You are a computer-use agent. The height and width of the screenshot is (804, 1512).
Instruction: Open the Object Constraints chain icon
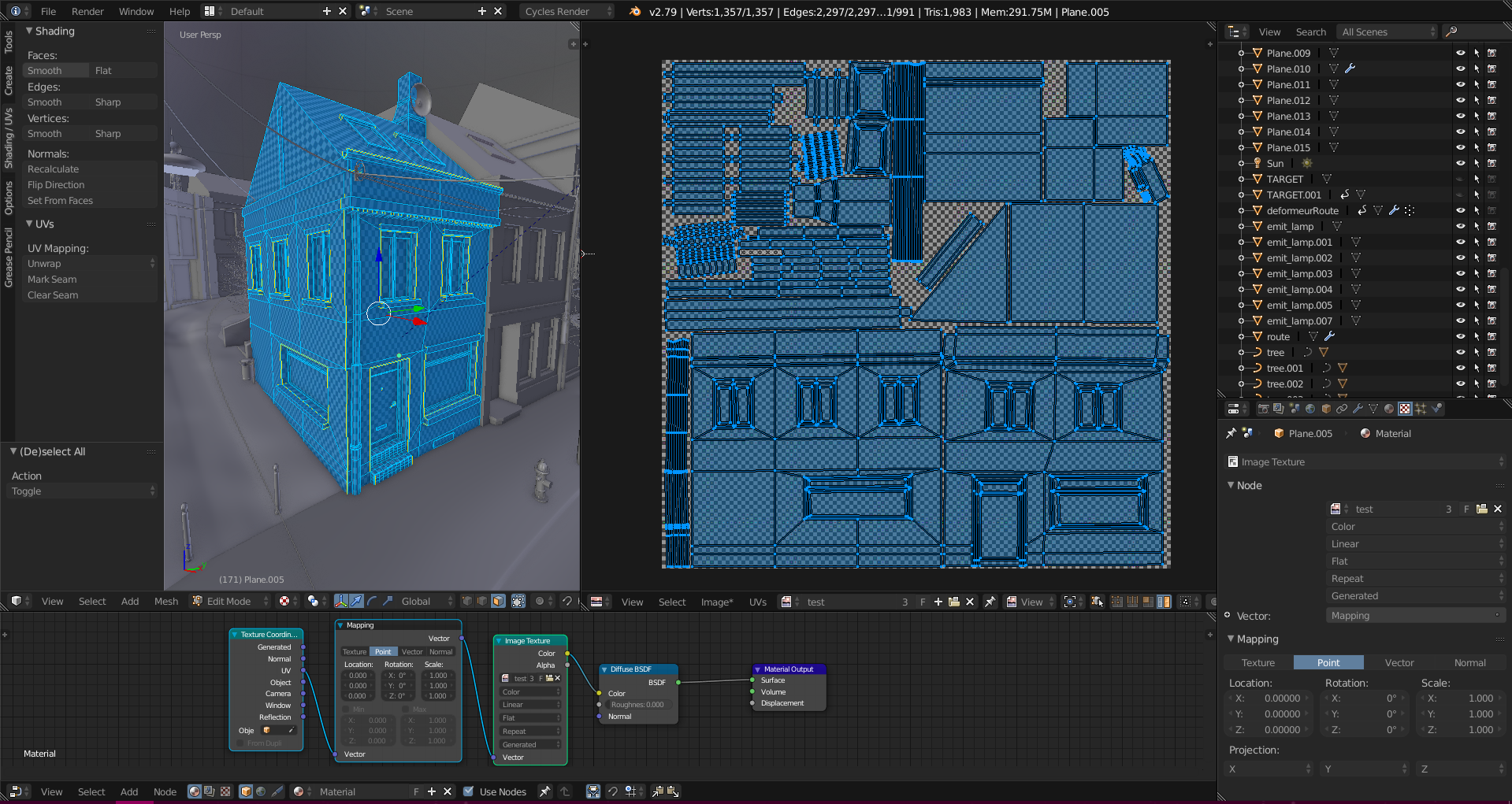1342,409
